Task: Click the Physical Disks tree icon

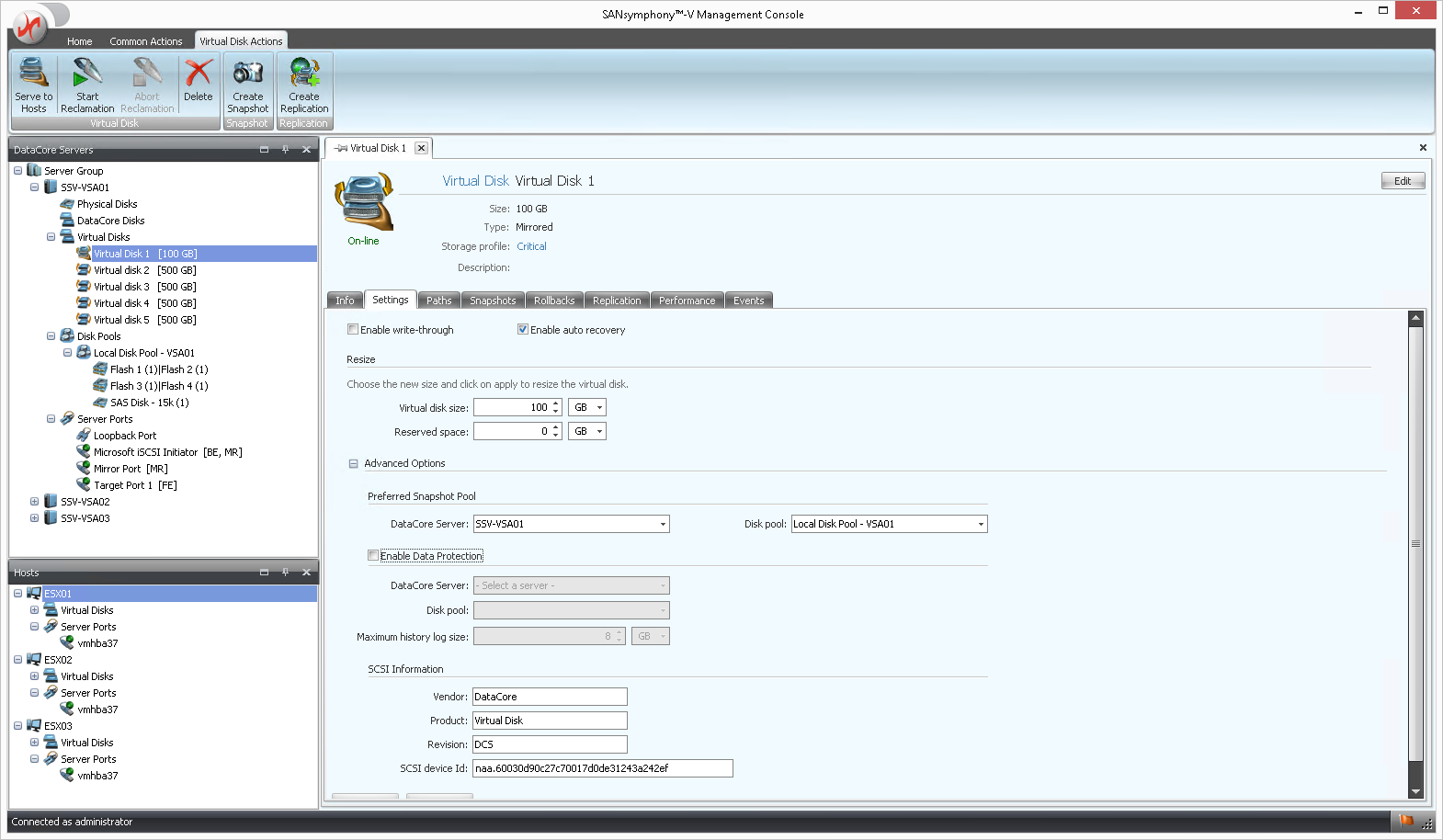Action: [67, 204]
